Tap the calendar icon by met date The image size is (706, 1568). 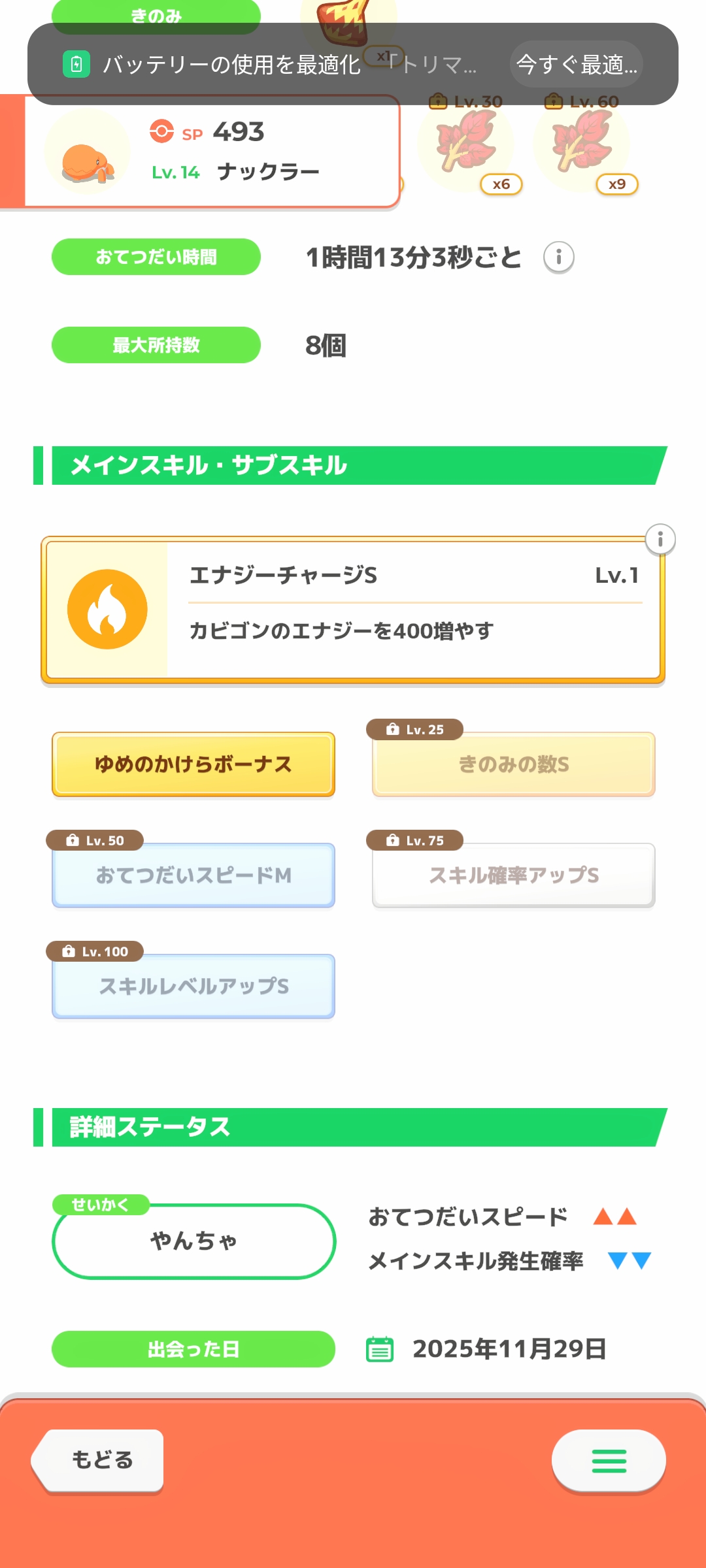(380, 1349)
